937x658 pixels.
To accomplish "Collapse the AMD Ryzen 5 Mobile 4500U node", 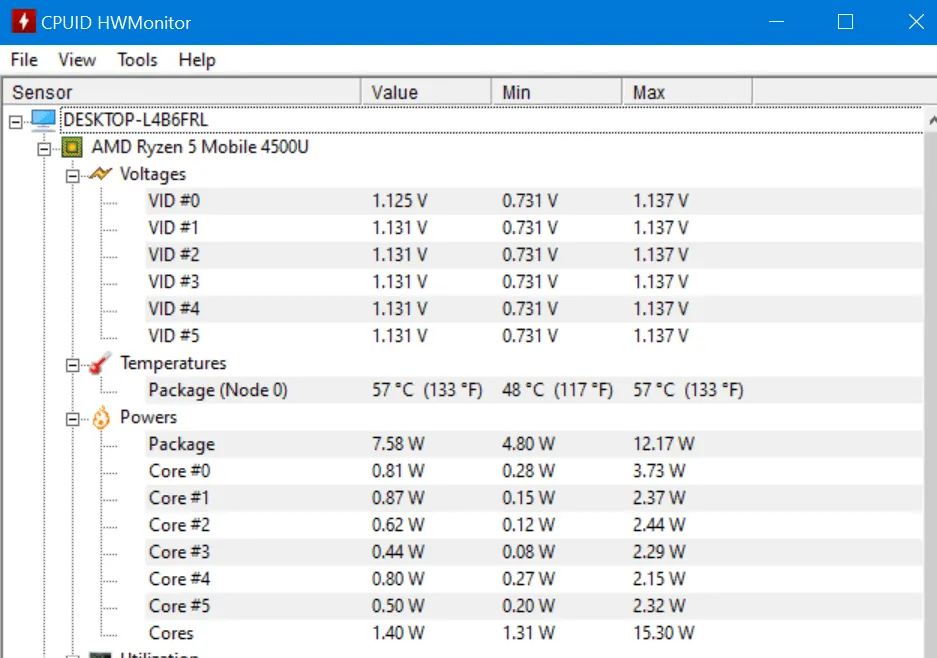I will (44, 149).
